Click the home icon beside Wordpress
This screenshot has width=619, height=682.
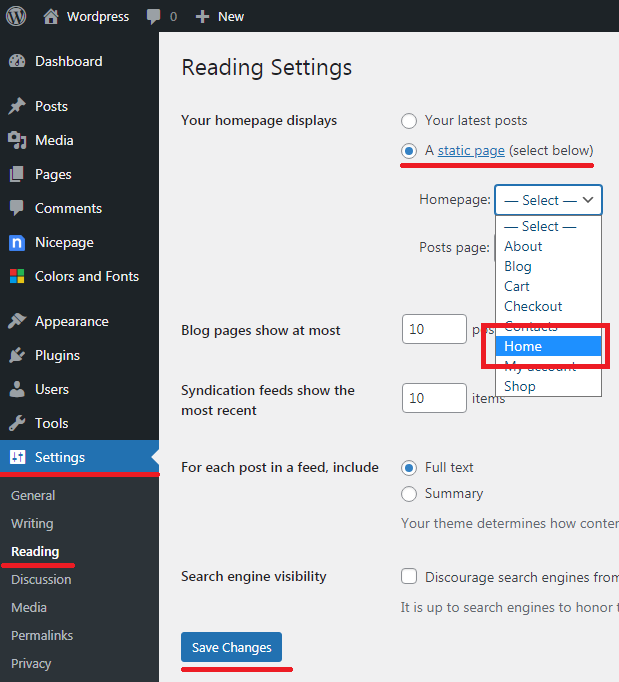click(51, 17)
